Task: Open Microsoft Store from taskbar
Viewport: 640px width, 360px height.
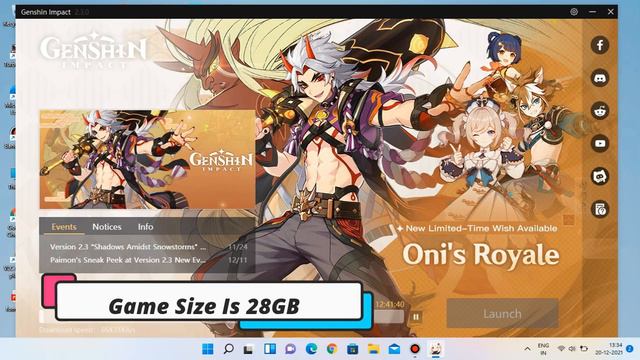Action: pos(353,349)
